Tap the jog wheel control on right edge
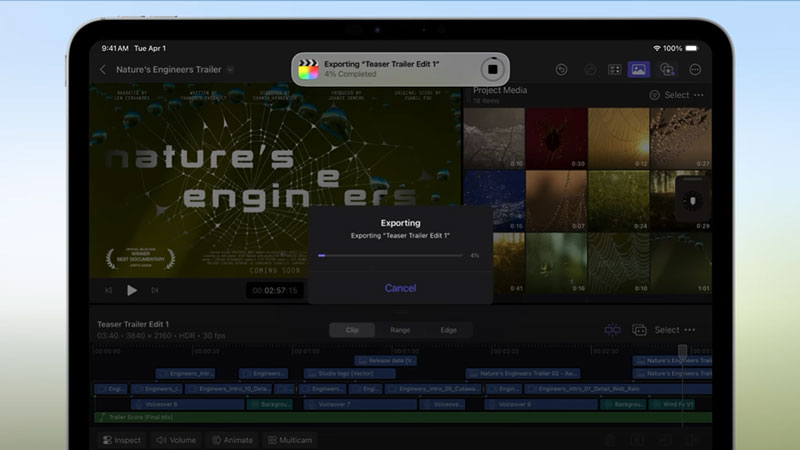Screen dimensions: 800x450 [693, 201]
